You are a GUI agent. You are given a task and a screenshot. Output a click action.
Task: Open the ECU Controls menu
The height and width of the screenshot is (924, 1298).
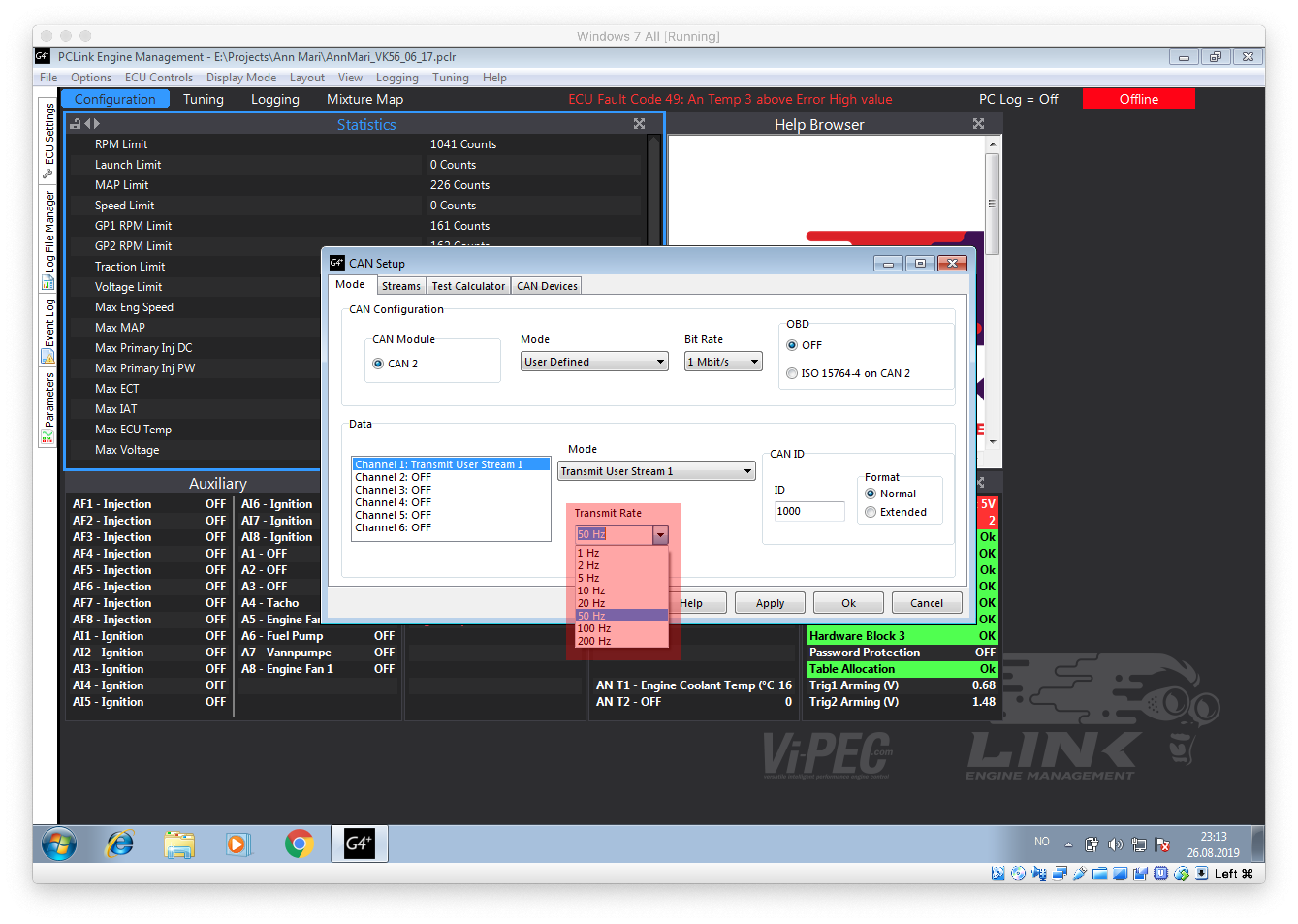(158, 78)
